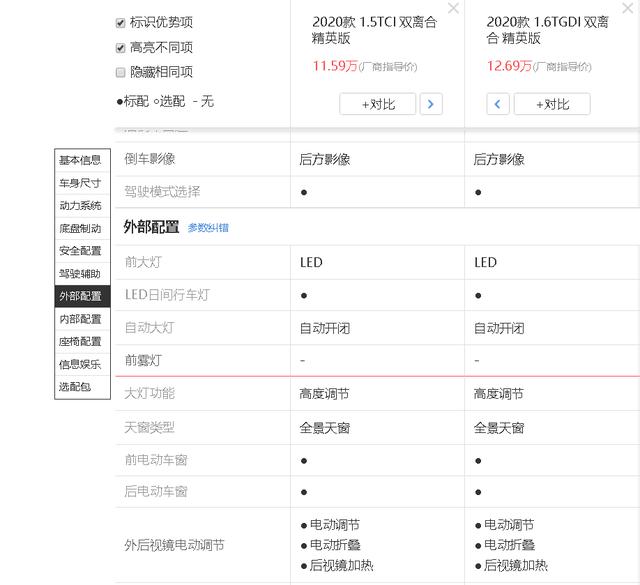Viewport: 640px width, 585px height.
Task: Jump to 底盘制动 section
Action: [x=82, y=228]
